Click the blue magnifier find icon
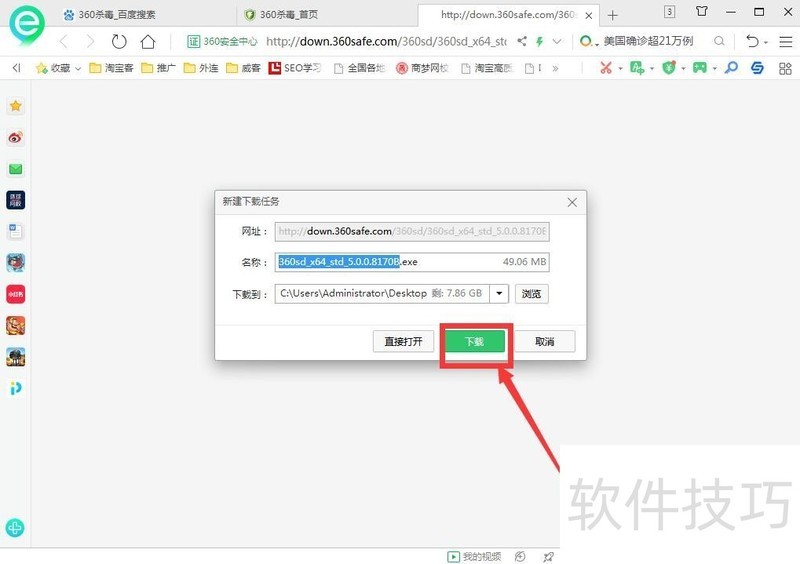Viewport: 800px width, 564px height. 731,67
